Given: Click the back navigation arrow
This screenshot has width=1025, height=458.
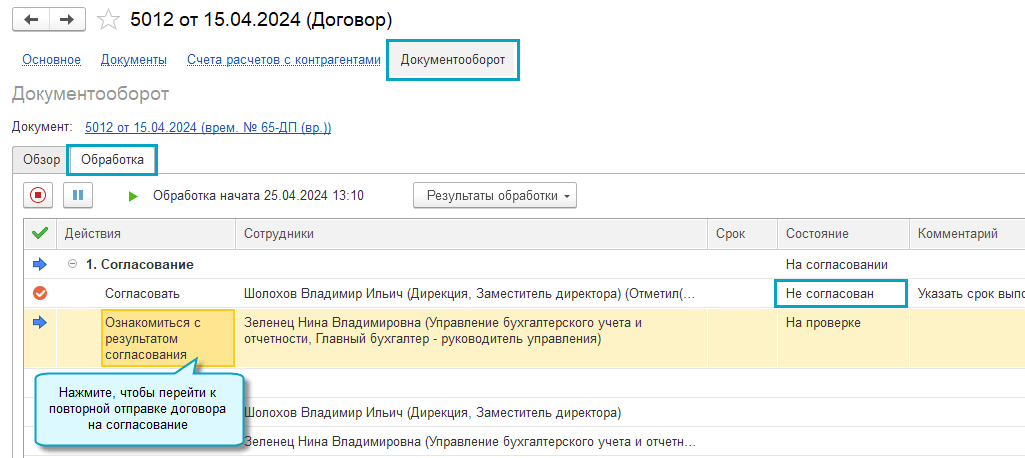Looking at the screenshot, I should point(31,20).
